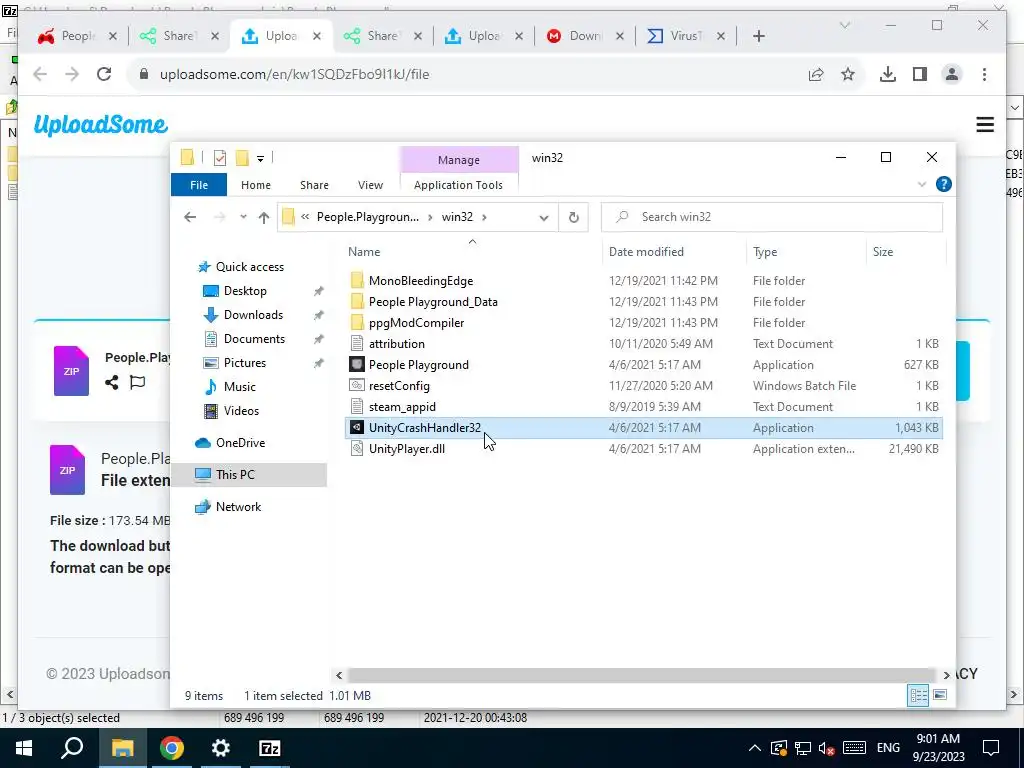The height and width of the screenshot is (768, 1024).
Task: Switch to Details view layout icon
Action: click(918, 695)
